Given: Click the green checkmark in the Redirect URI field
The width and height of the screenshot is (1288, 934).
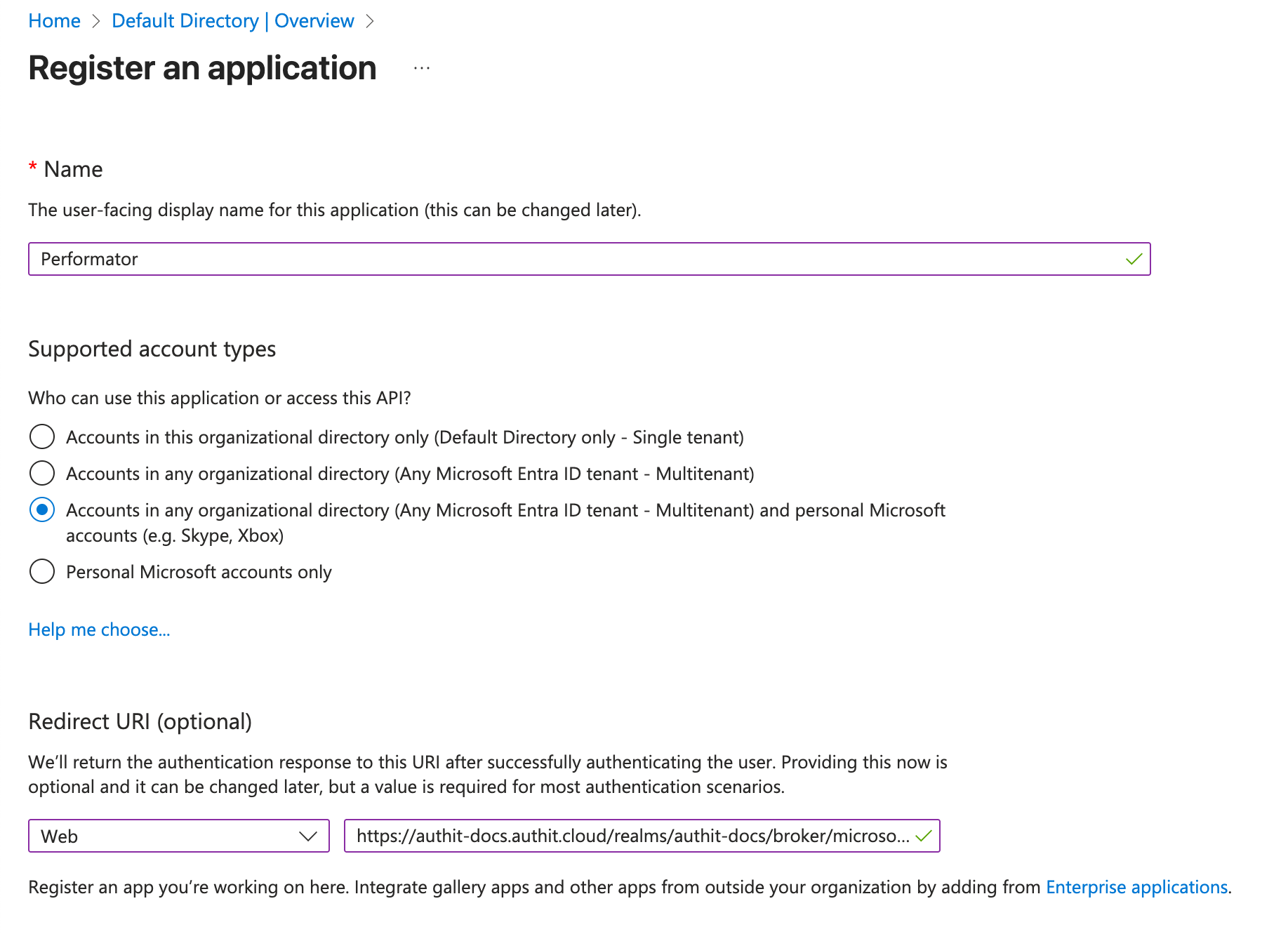Looking at the screenshot, I should click(x=923, y=836).
